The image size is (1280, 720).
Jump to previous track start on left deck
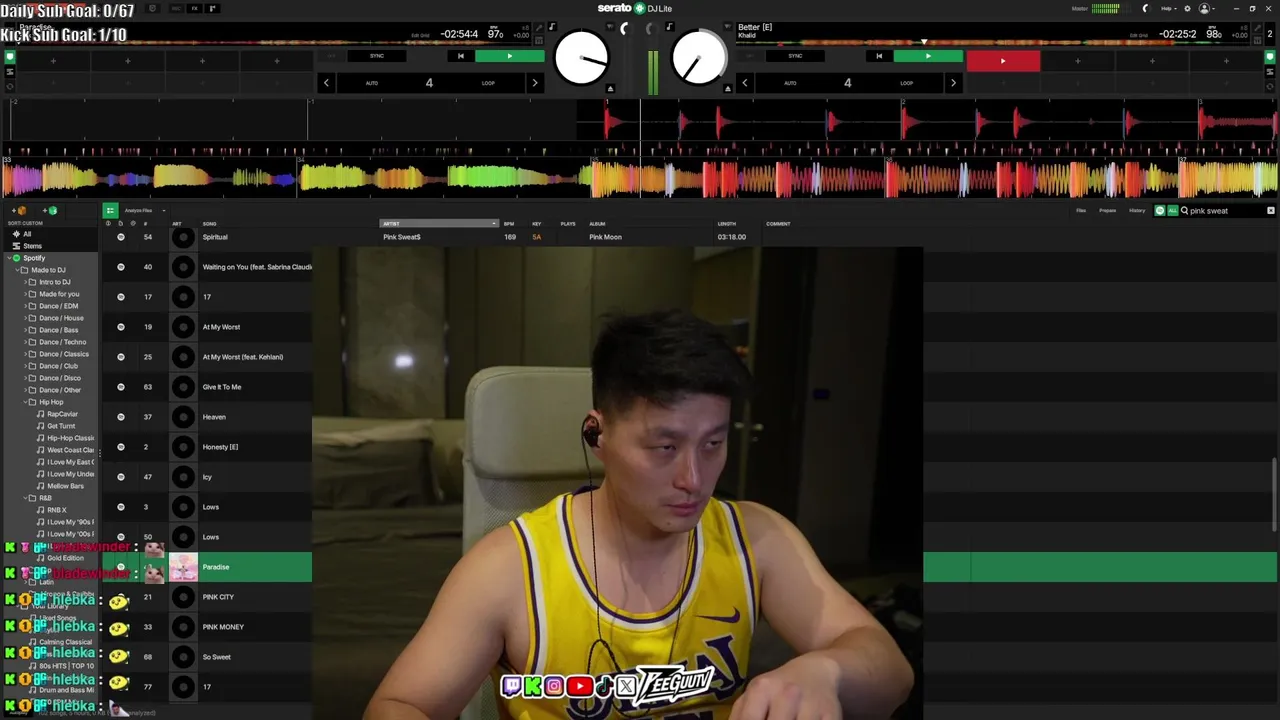(460, 56)
